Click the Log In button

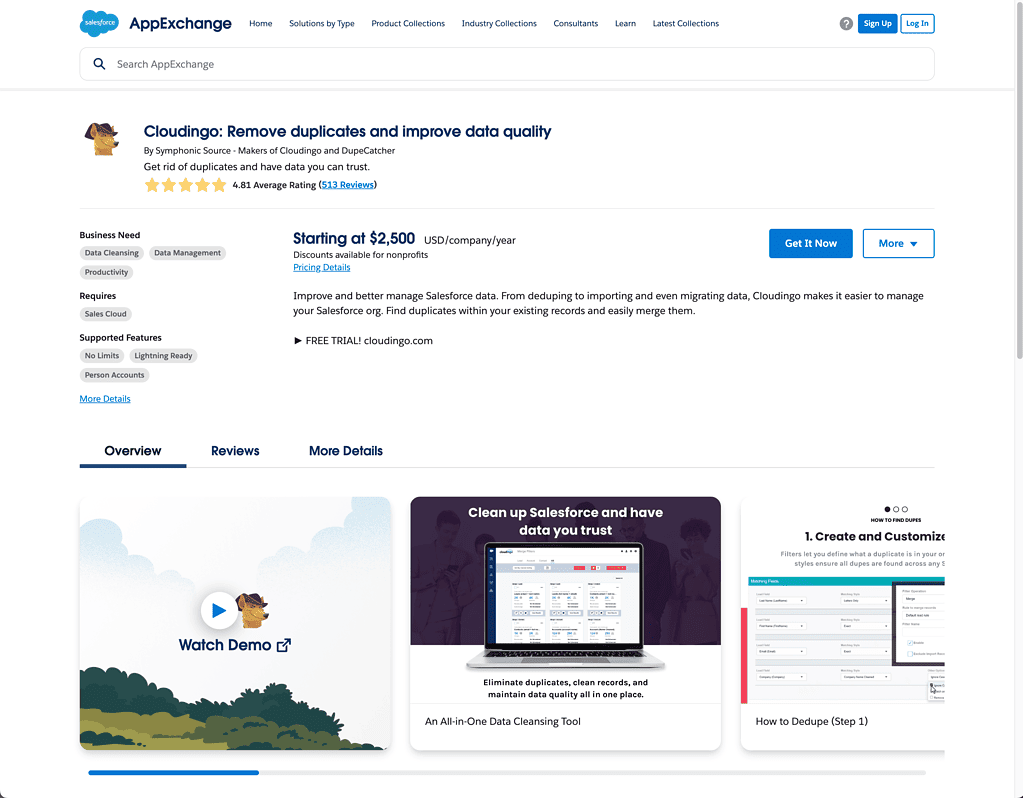(x=917, y=23)
